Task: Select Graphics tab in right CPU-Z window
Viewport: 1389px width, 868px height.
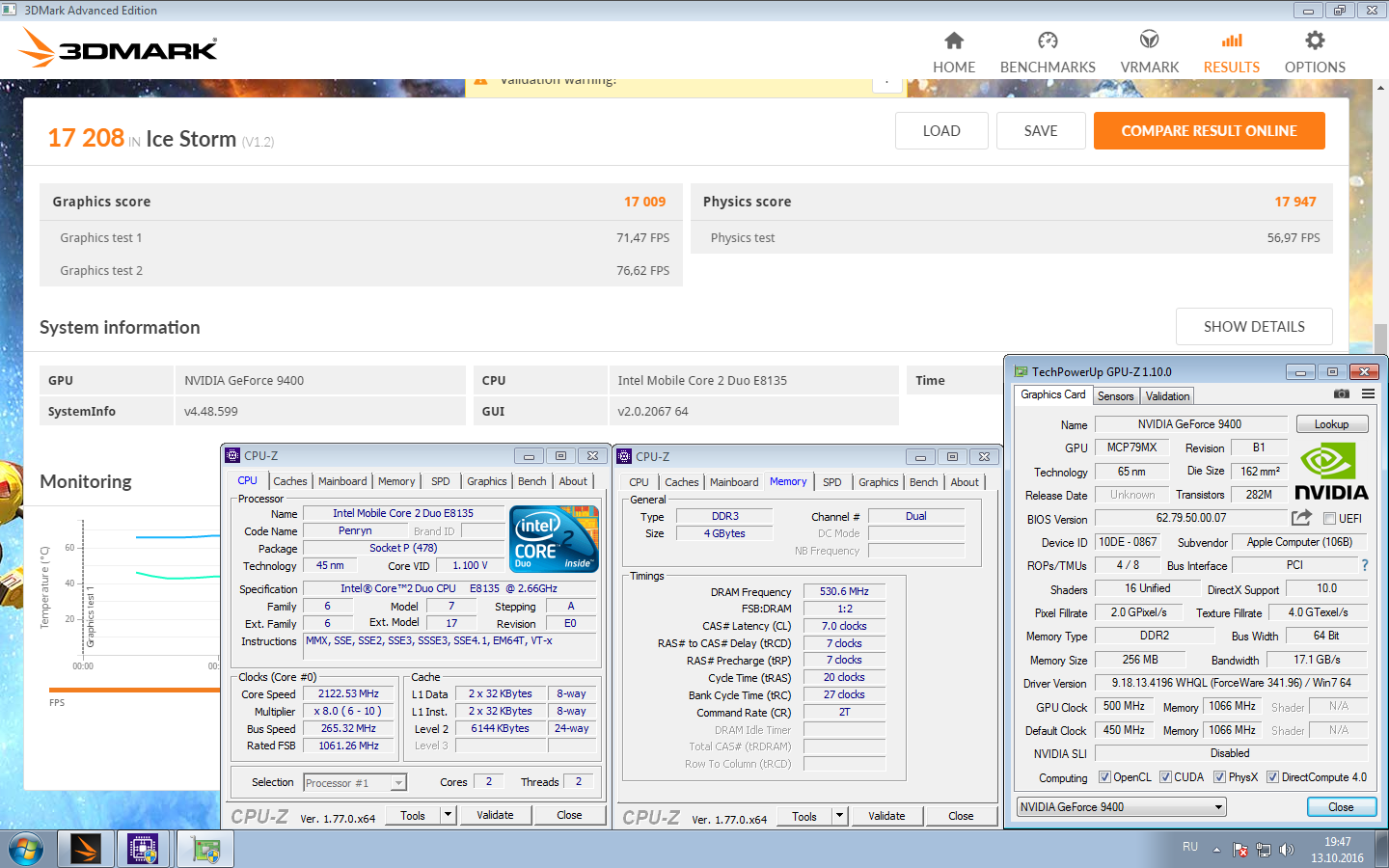Action: pos(879,482)
